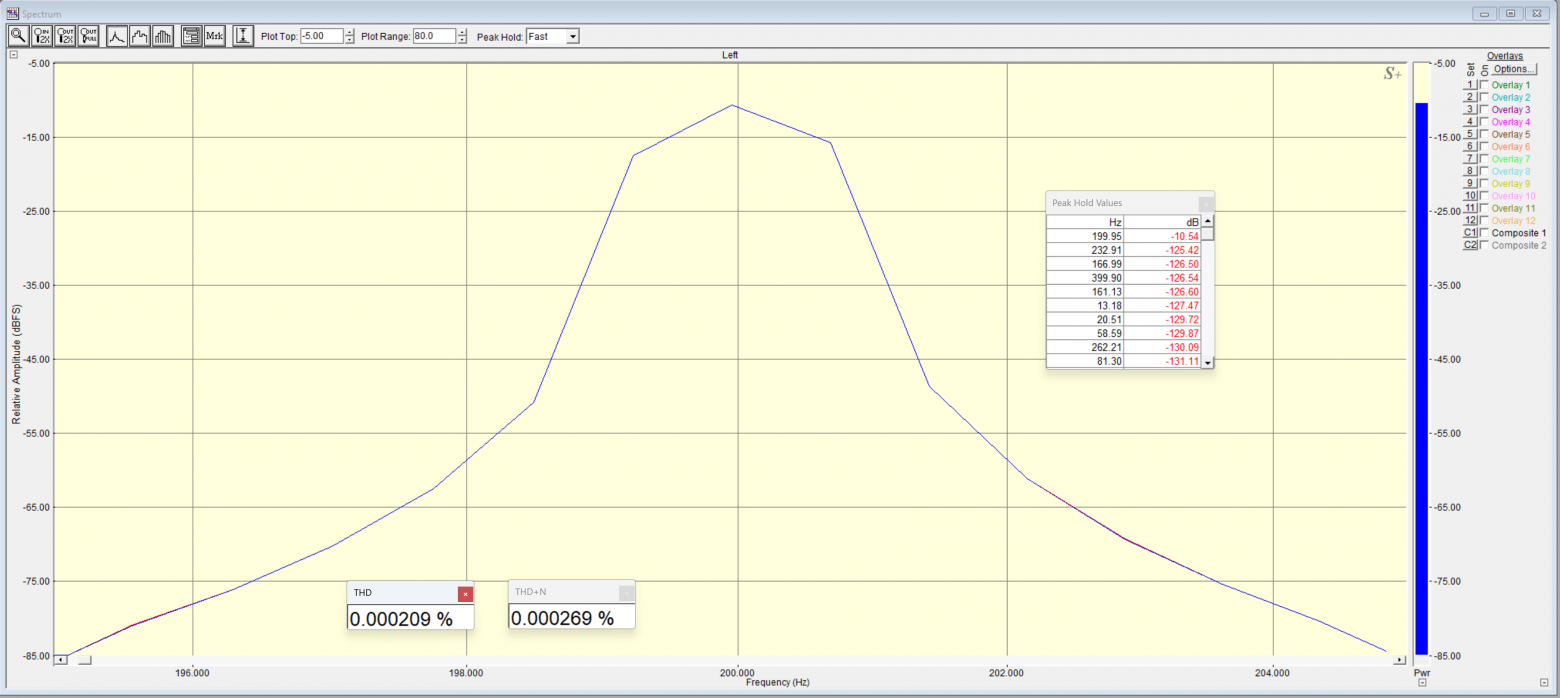The width and height of the screenshot is (1560, 698).
Task: Decrease Plot Top with the down arrow
Action: 349,40
